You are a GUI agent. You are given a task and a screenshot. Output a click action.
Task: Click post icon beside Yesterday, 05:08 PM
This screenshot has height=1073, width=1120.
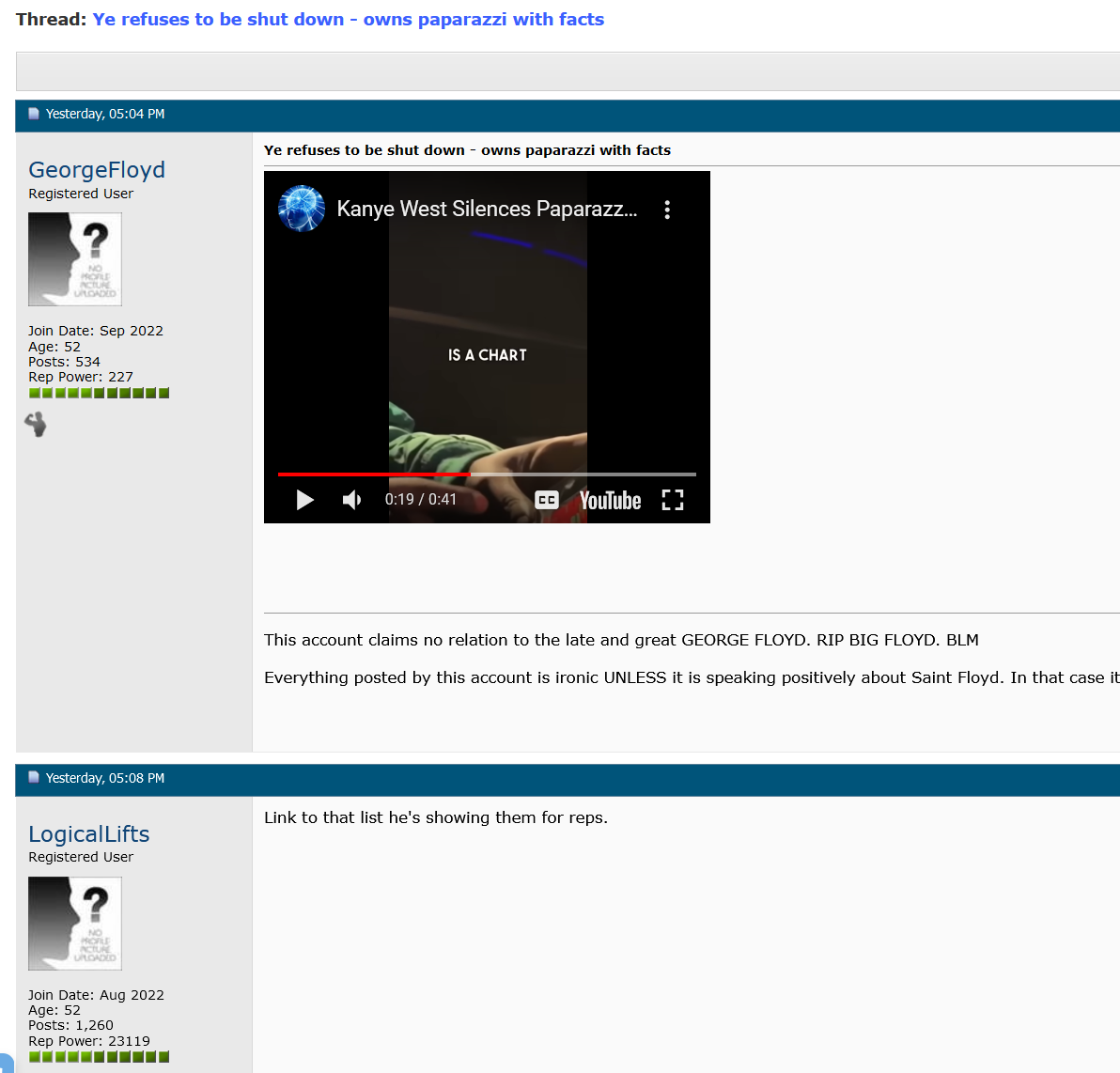34,777
